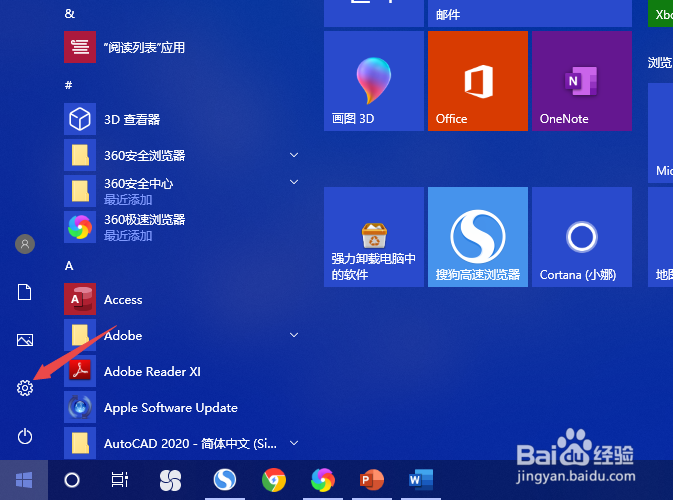Viewport: 673px width, 500px height.
Task: Launch Apple Software Update
Action: point(181,407)
